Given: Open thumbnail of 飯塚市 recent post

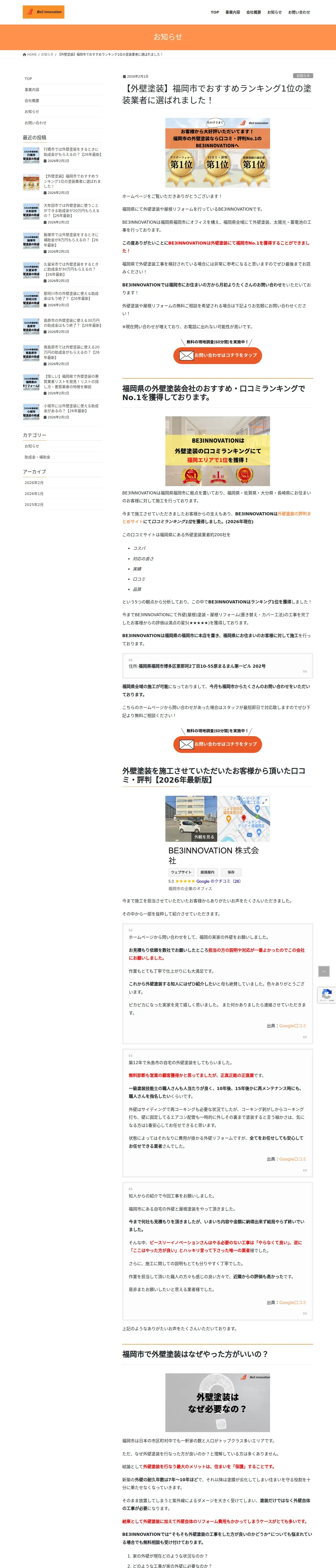Looking at the screenshot, I should [x=31, y=241].
